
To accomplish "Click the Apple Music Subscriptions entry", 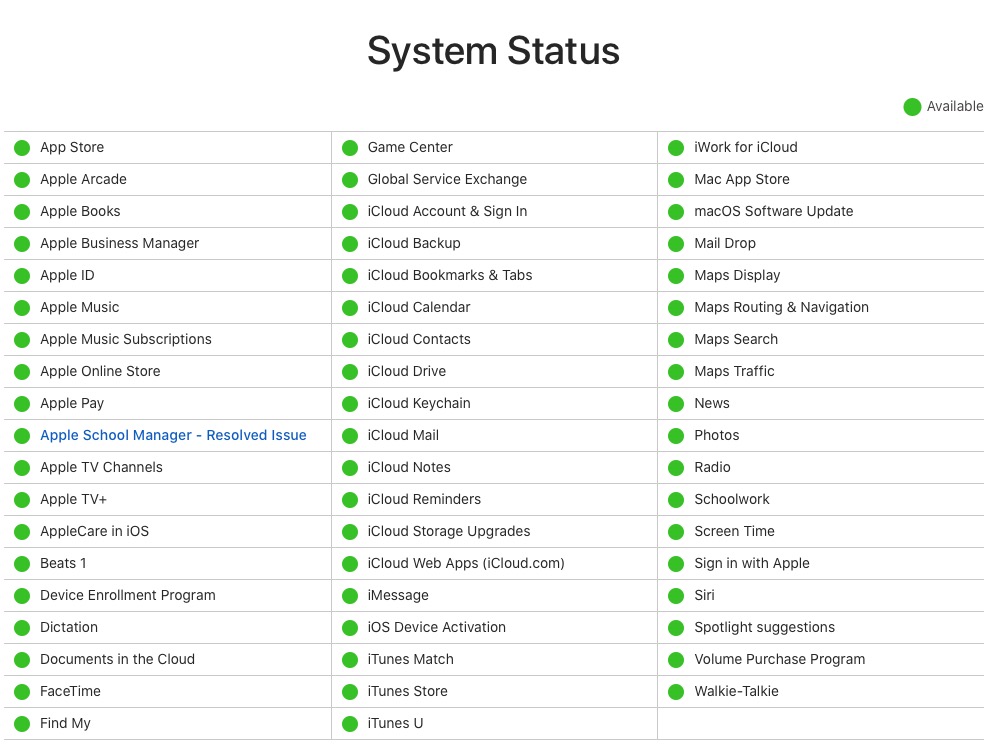I will tap(126, 340).
